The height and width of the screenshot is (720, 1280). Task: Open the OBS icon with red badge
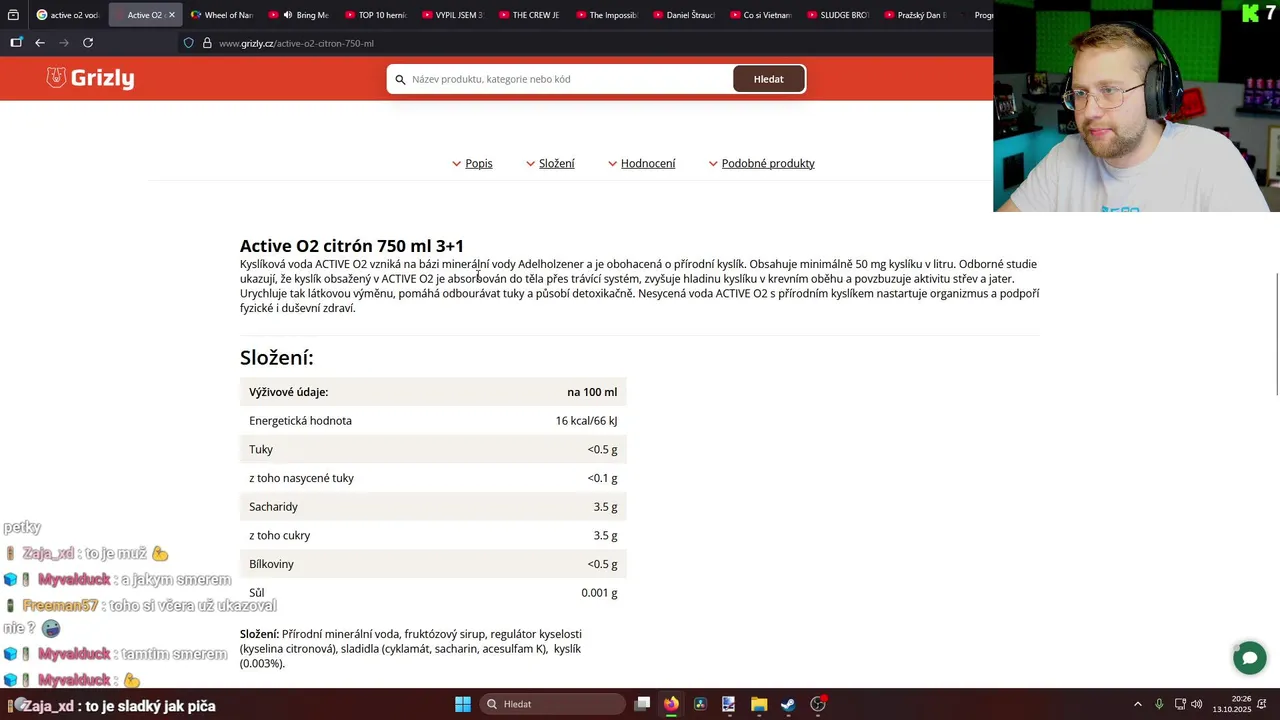tap(818, 704)
